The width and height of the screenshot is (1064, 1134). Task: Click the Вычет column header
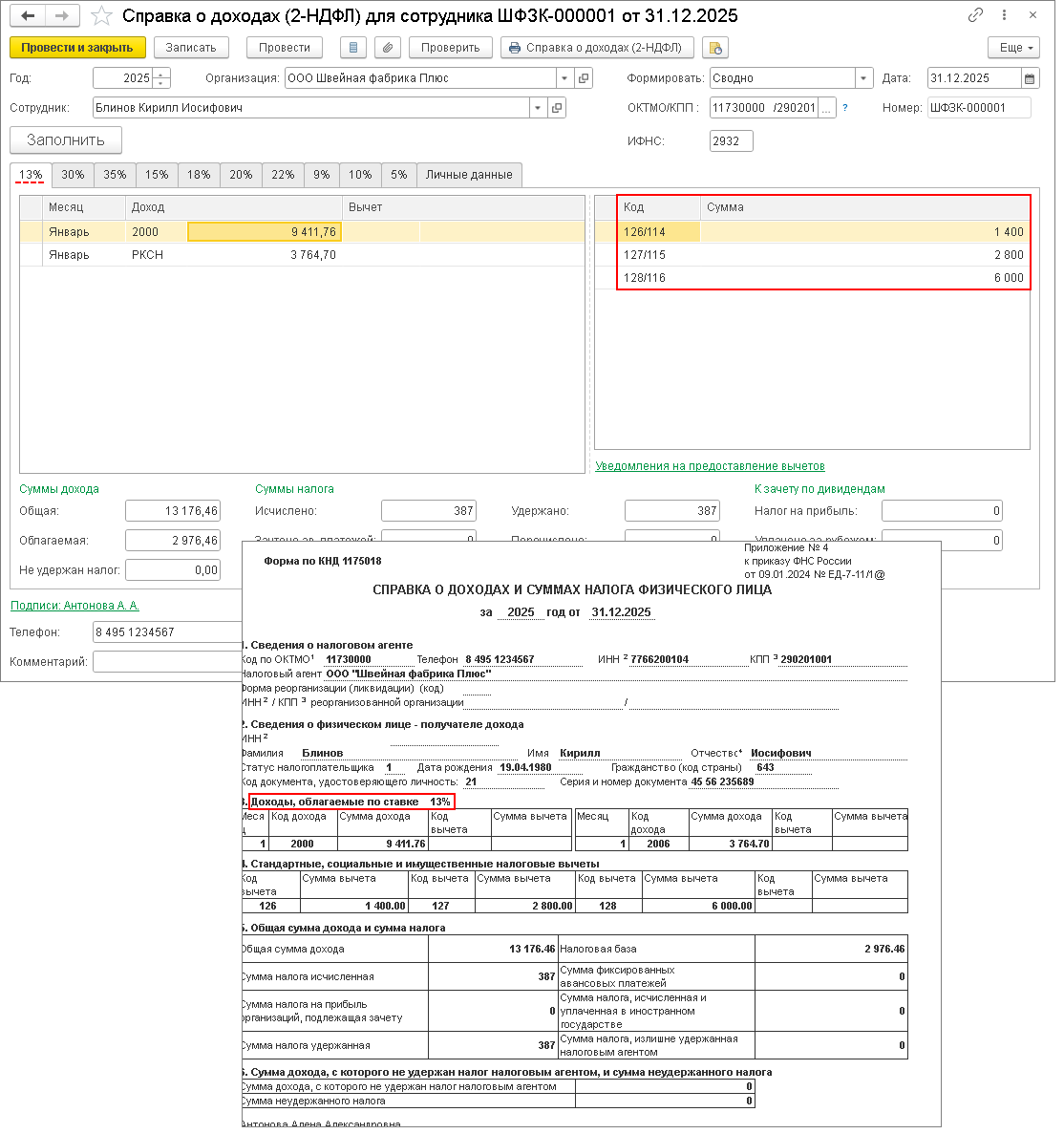[x=462, y=207]
